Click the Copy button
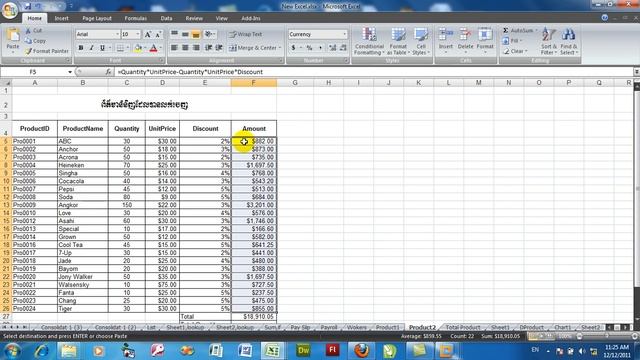Image resolution: width=640 pixels, height=360 pixels. tap(35, 41)
